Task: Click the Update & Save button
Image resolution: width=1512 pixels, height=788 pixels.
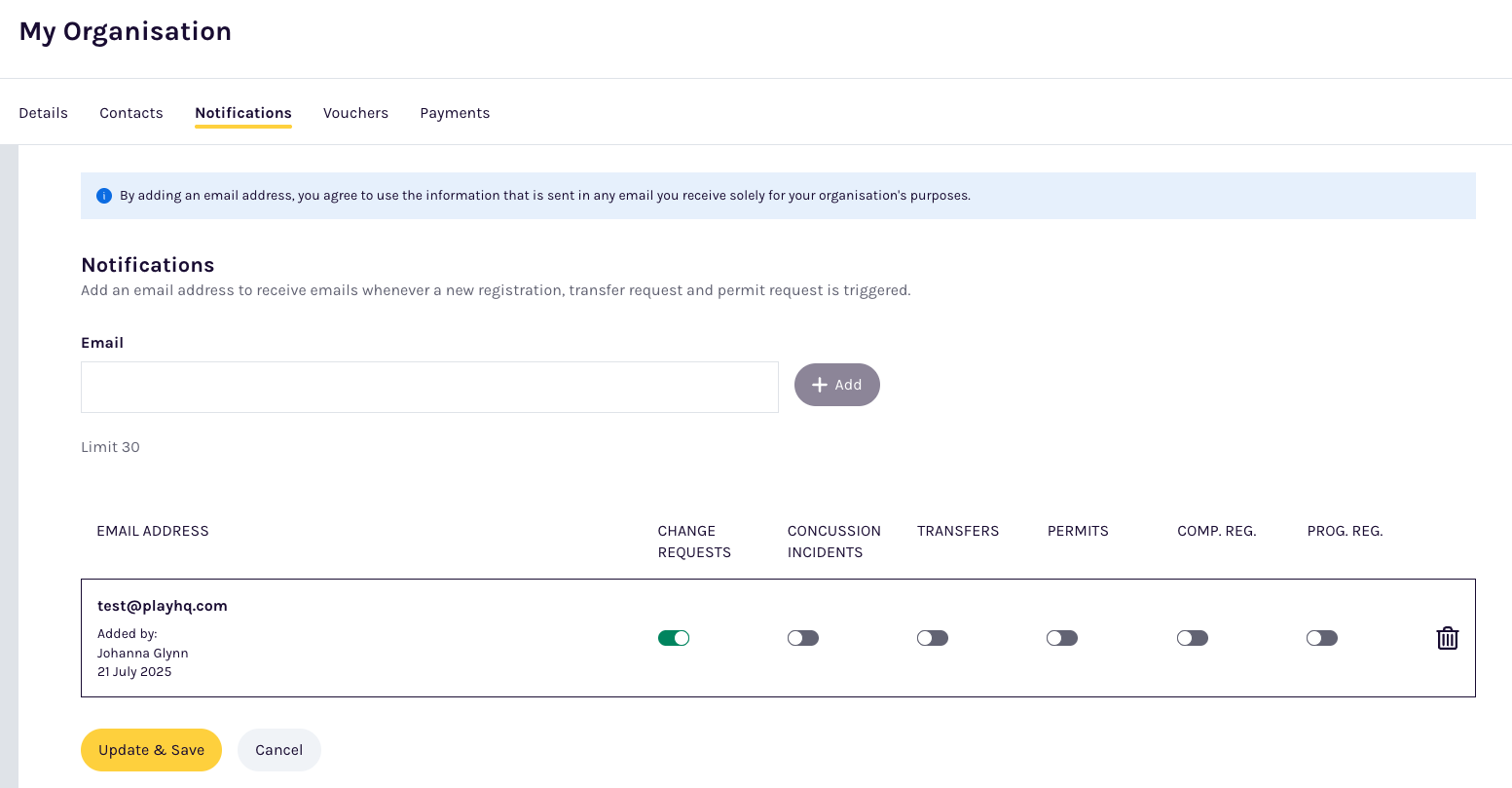Action: pos(151,750)
